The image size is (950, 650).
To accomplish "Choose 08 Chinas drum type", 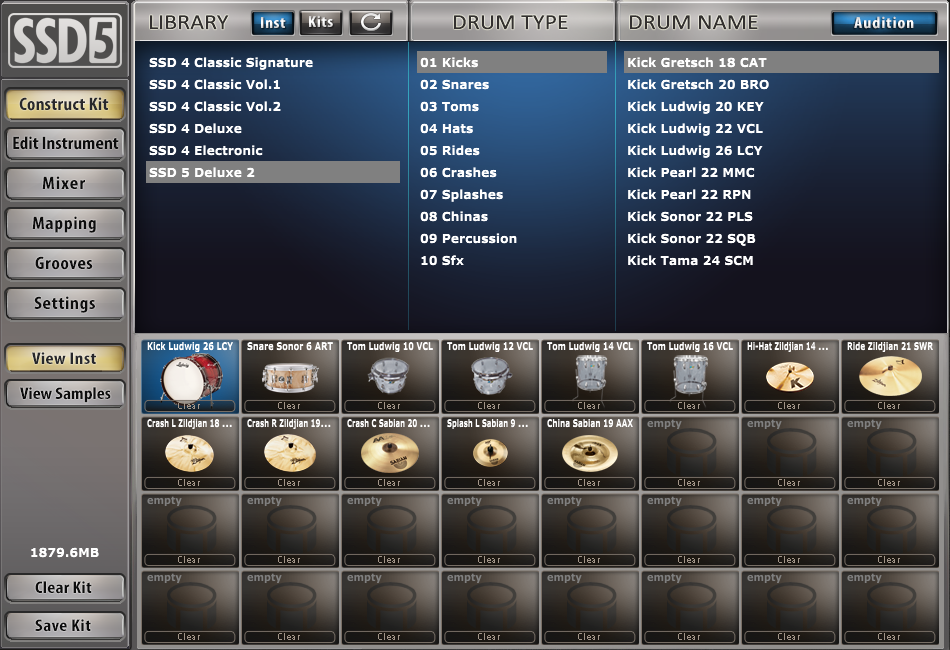I will click(x=512, y=216).
